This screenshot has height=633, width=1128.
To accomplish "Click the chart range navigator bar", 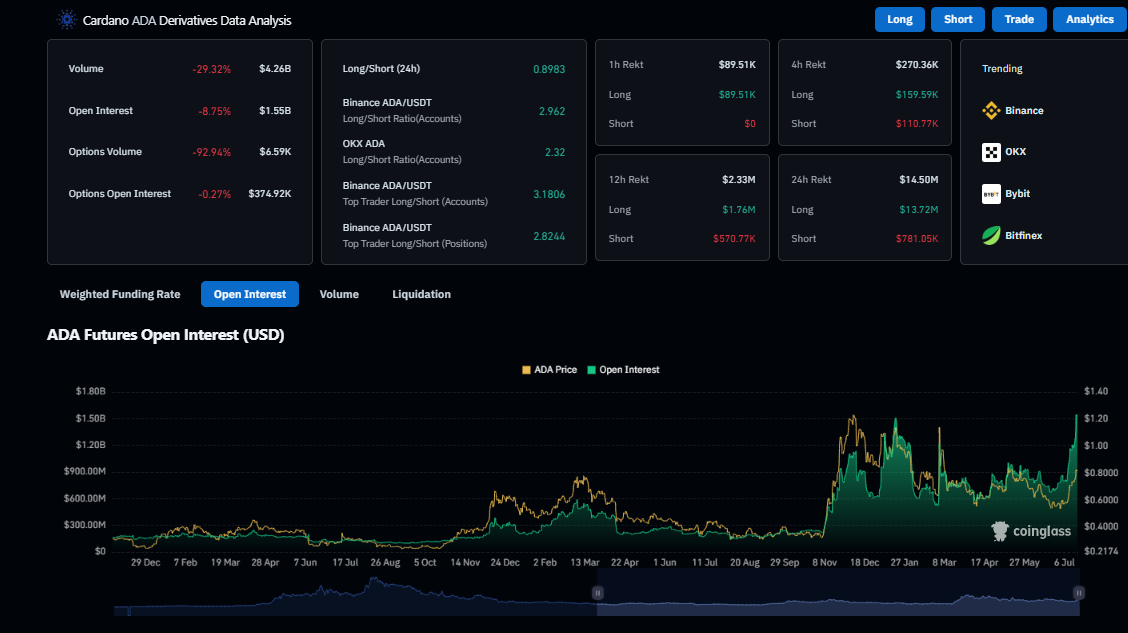I will coord(596,595).
